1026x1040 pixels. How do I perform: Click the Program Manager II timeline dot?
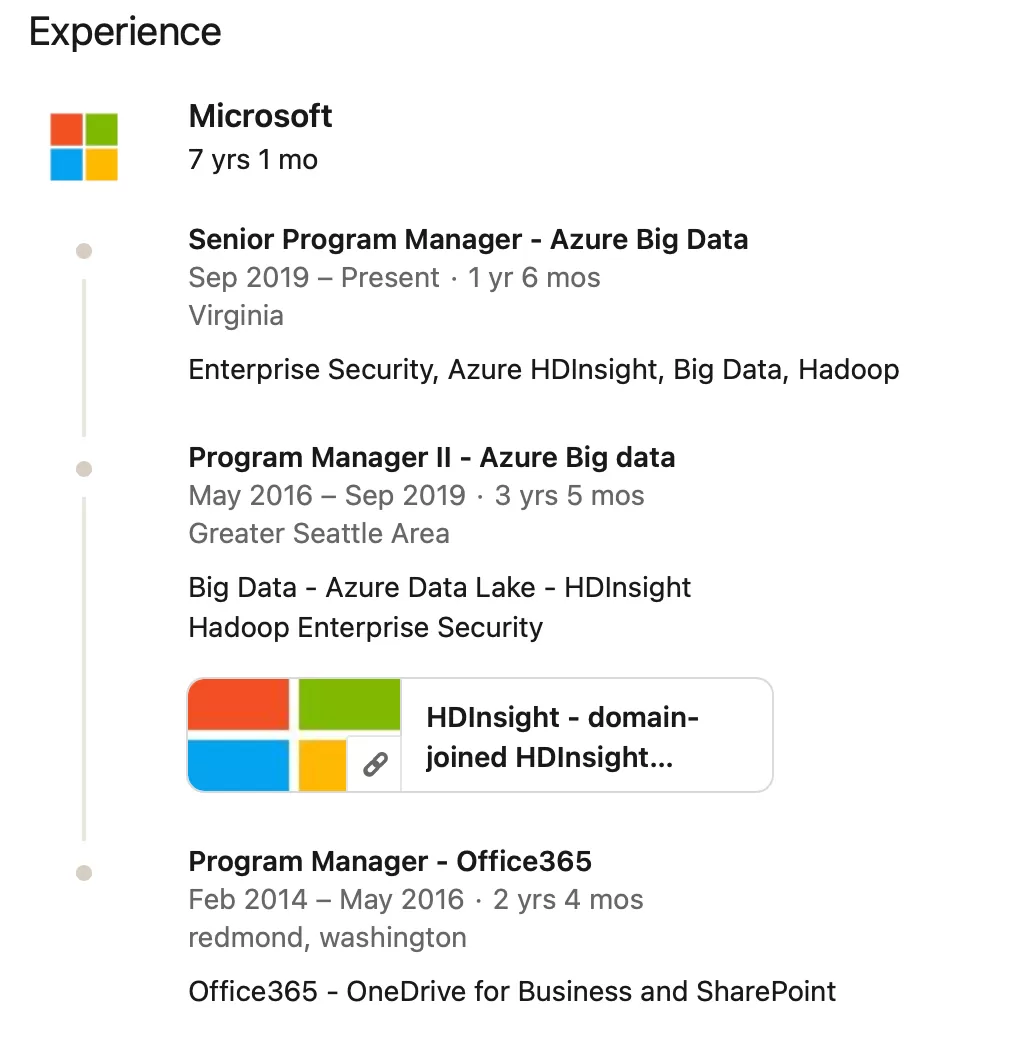coord(84,469)
